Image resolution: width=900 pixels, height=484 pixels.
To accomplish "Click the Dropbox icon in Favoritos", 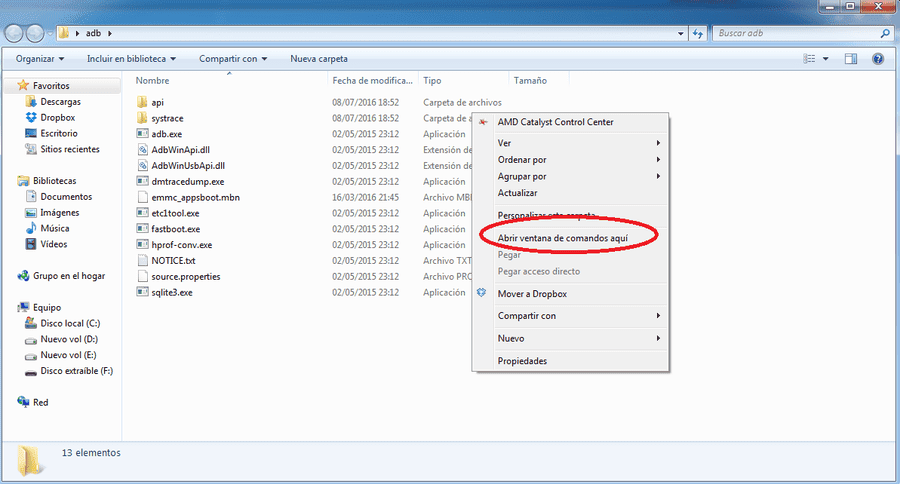I will tap(31, 117).
